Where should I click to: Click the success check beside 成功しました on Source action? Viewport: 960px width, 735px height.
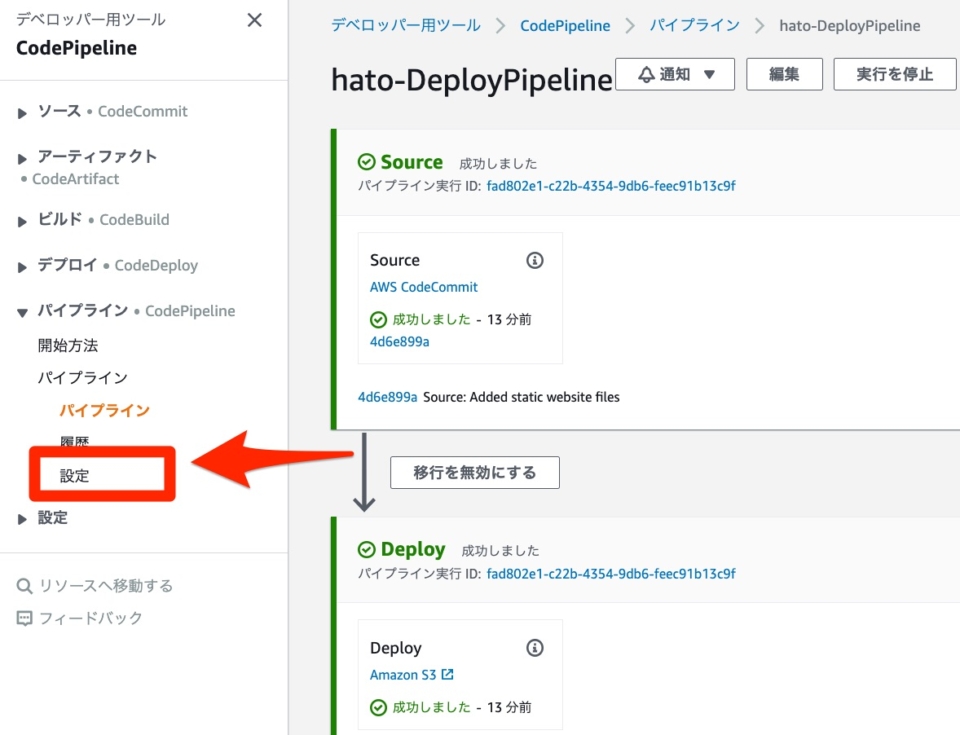click(378, 320)
